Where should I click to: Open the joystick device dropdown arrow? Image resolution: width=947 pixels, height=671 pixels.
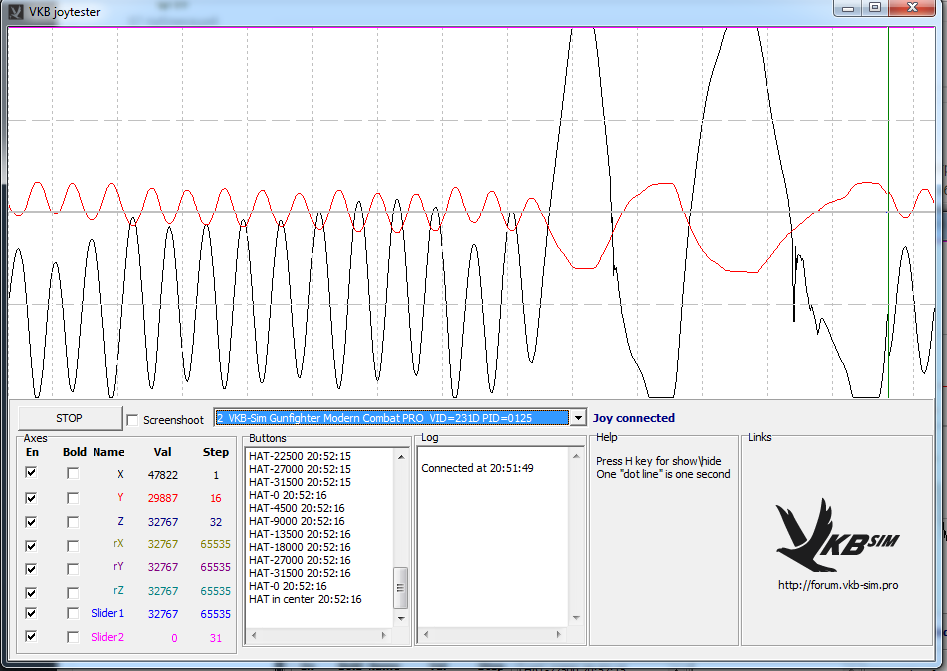(x=578, y=418)
